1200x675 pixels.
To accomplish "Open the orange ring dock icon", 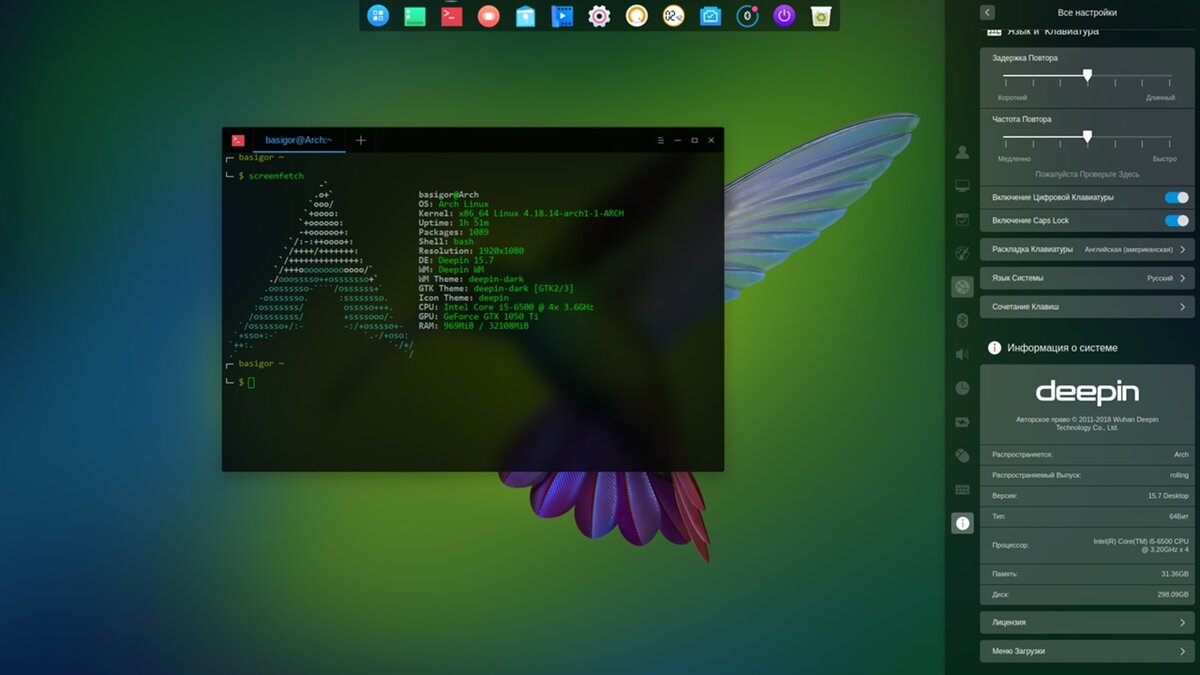I will tap(636, 15).
